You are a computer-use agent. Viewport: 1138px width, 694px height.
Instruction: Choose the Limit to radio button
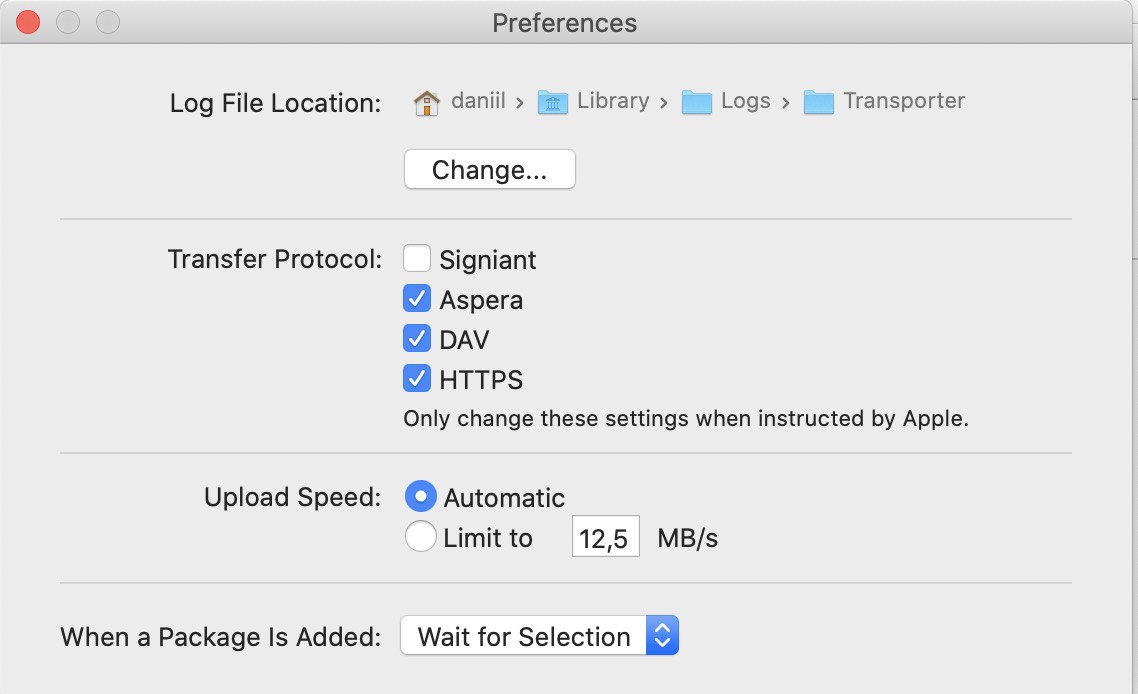pos(420,536)
